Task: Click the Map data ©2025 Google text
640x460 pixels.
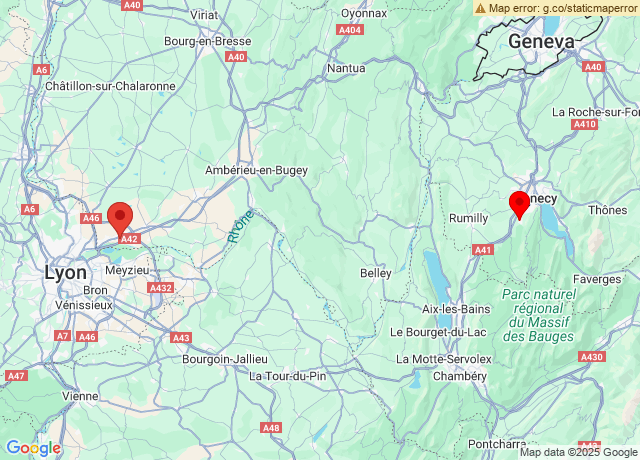Action: tap(579, 452)
